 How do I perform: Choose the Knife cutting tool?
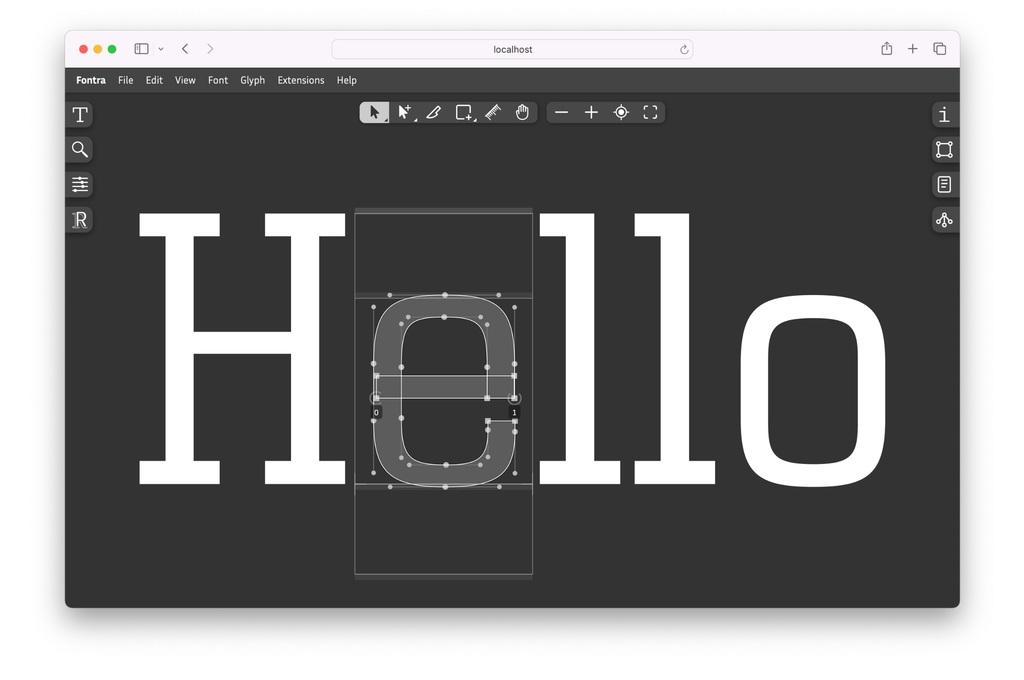pyautogui.click(x=492, y=112)
